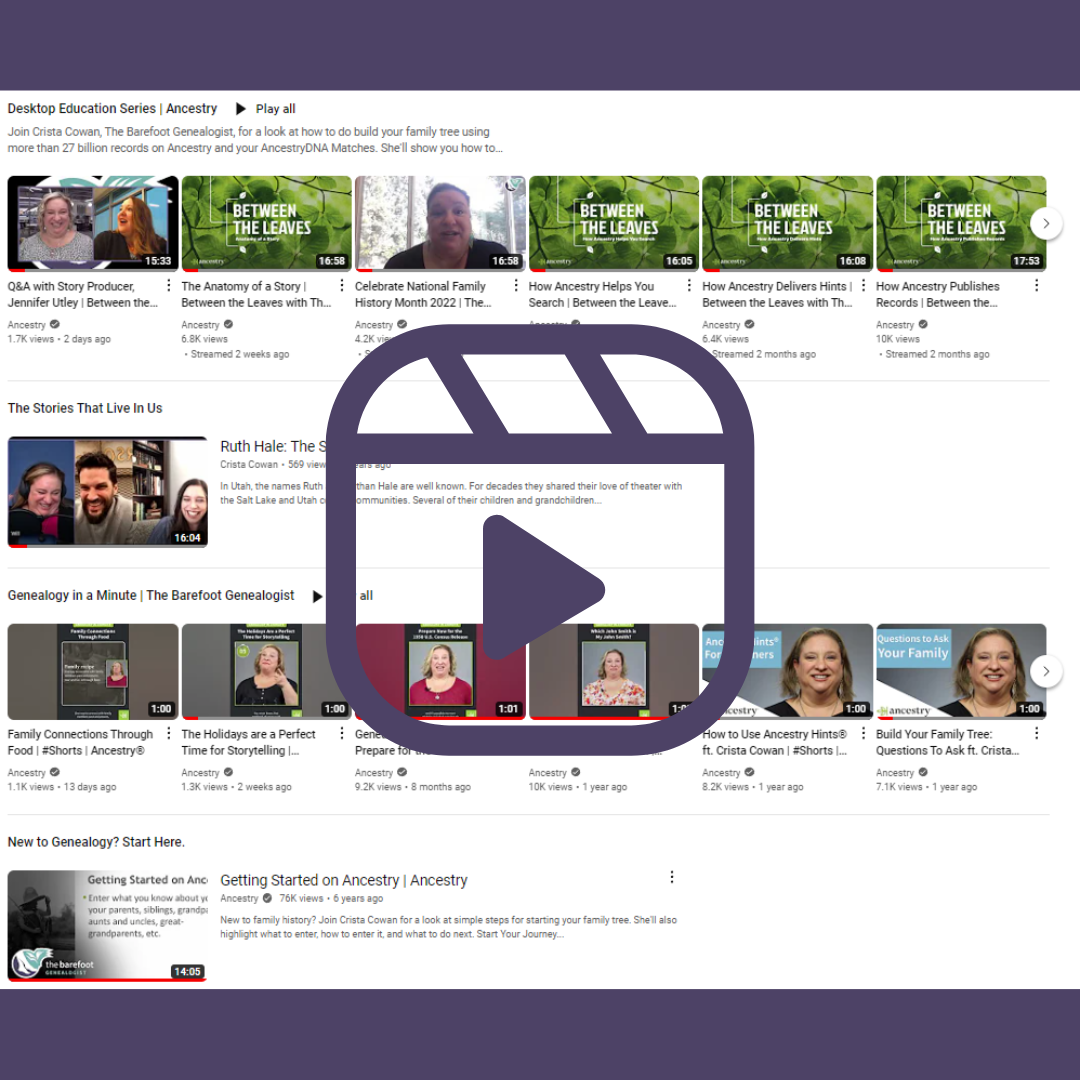Open the Desktop Education Series | Ancestry playlist title

tap(112, 109)
